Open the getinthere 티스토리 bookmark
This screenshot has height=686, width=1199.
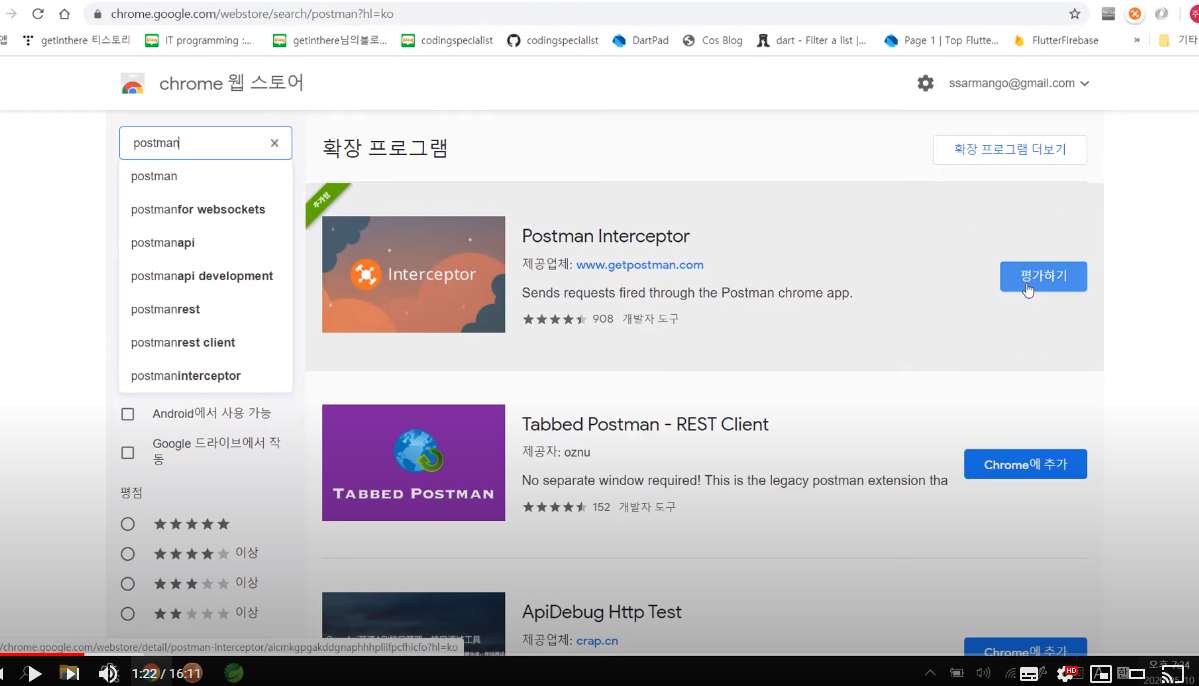[76, 41]
